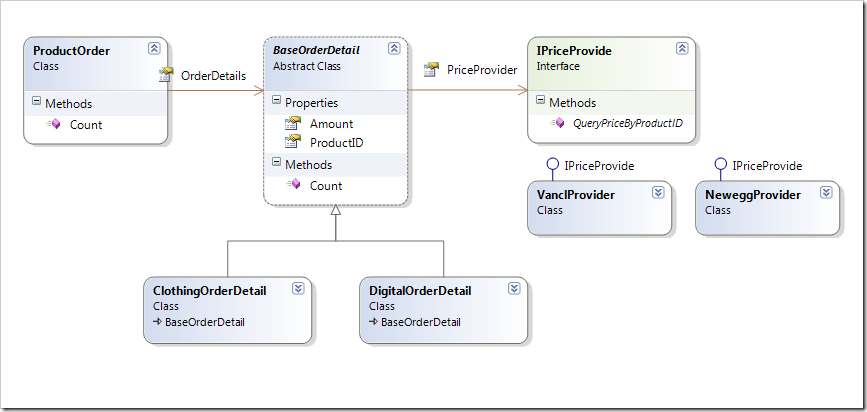Expand the DigitalOrderDetail class chevron
Viewport: 867px width, 412px height.
click(514, 288)
